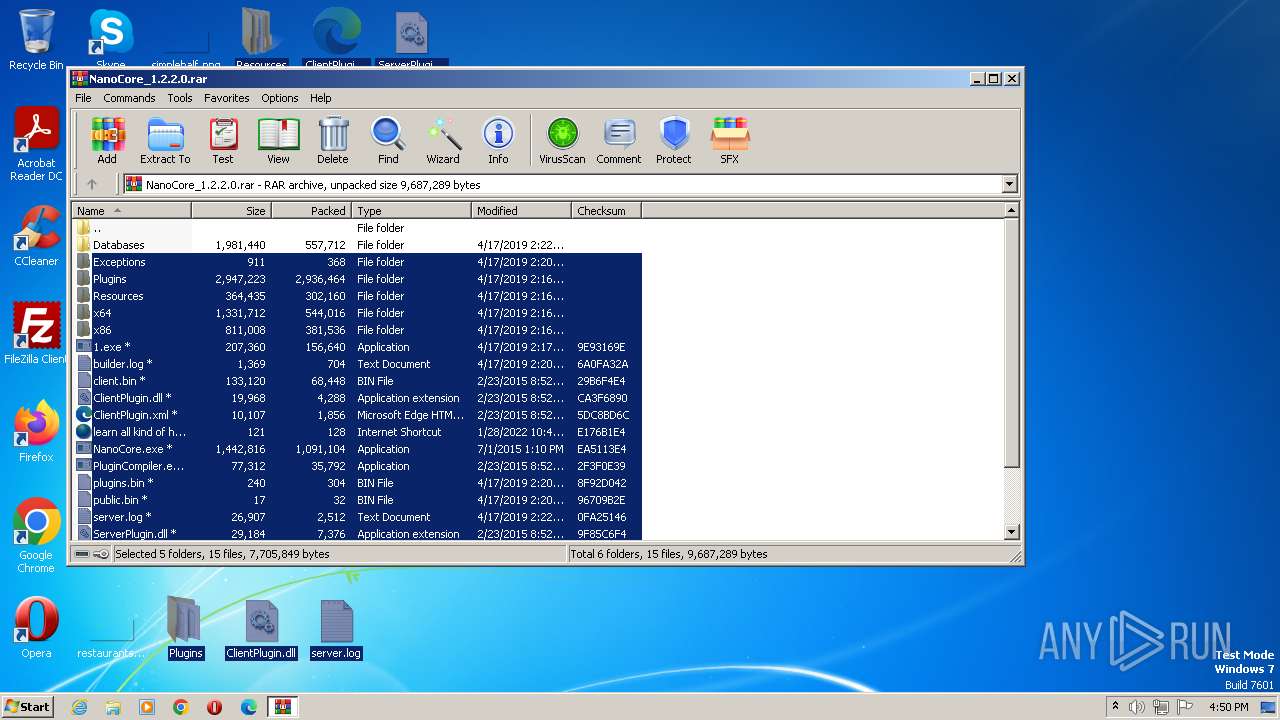The height and width of the screenshot is (720, 1280).
Task: Launch the Wizard tool
Action: click(x=443, y=140)
